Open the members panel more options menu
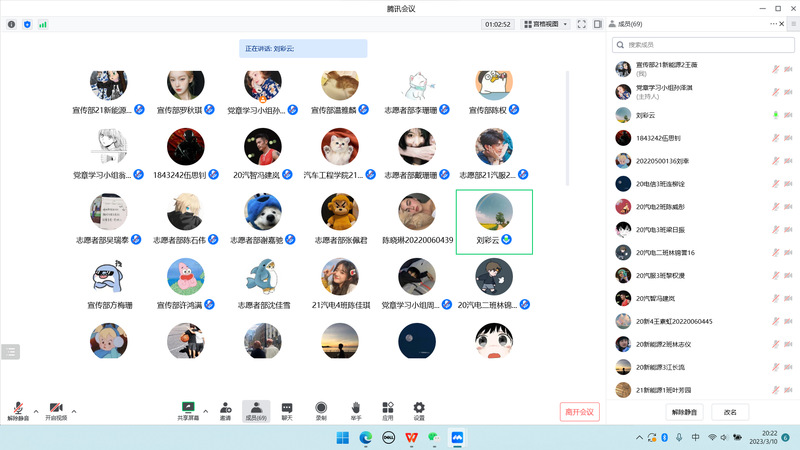This screenshot has width=800, height=450. click(x=774, y=24)
